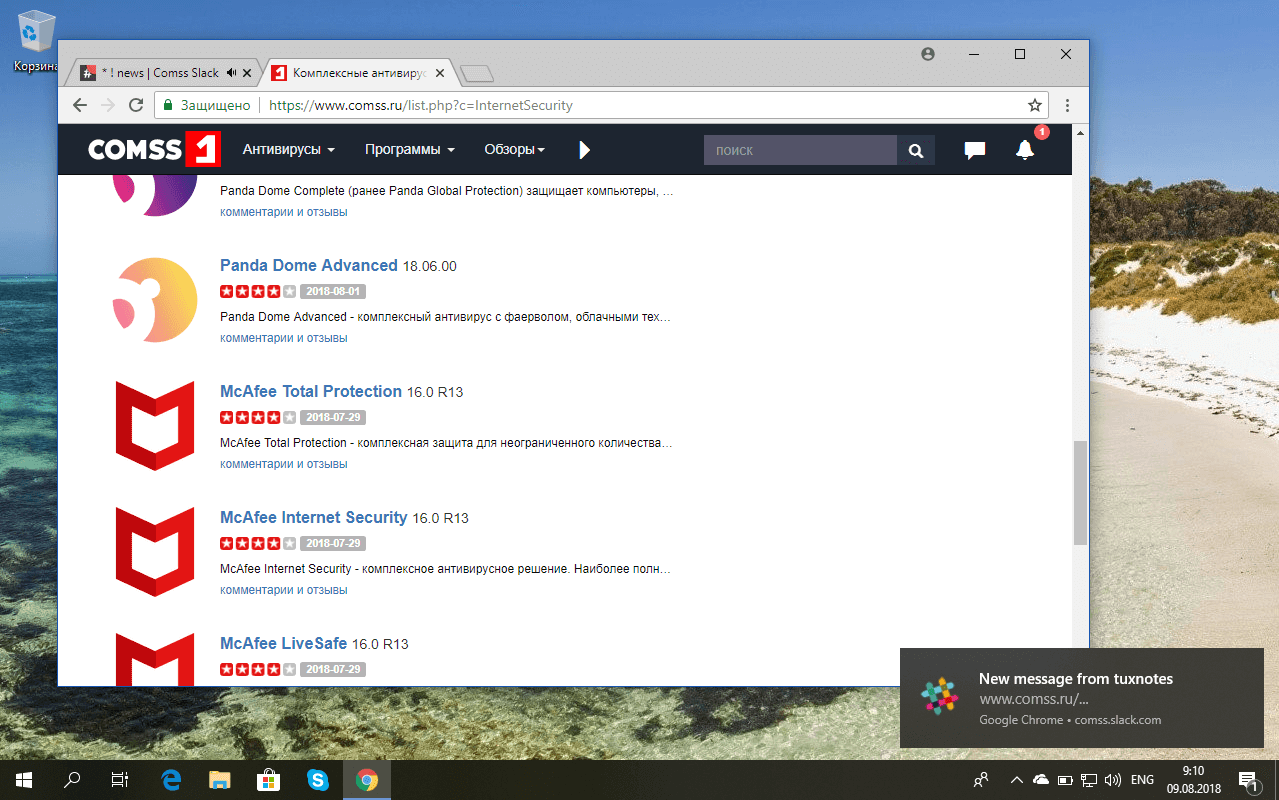The width and height of the screenshot is (1279, 800).
Task: Open the Windows Start menu
Action: click(x=24, y=780)
